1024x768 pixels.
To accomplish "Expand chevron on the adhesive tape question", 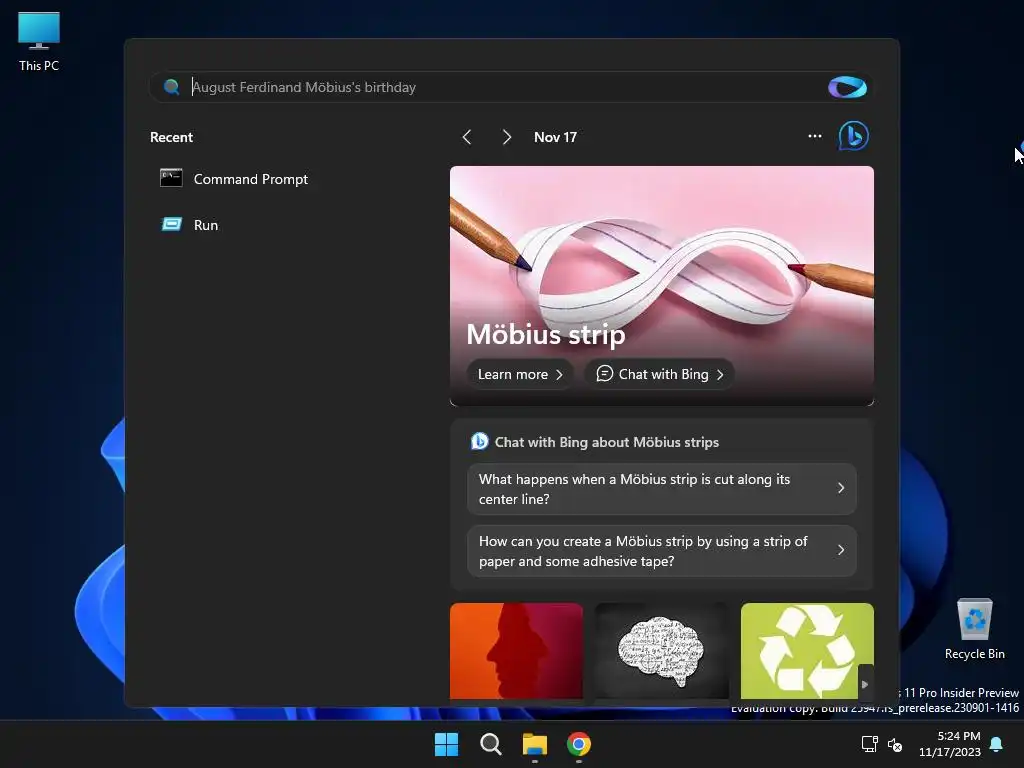I will click(840, 551).
